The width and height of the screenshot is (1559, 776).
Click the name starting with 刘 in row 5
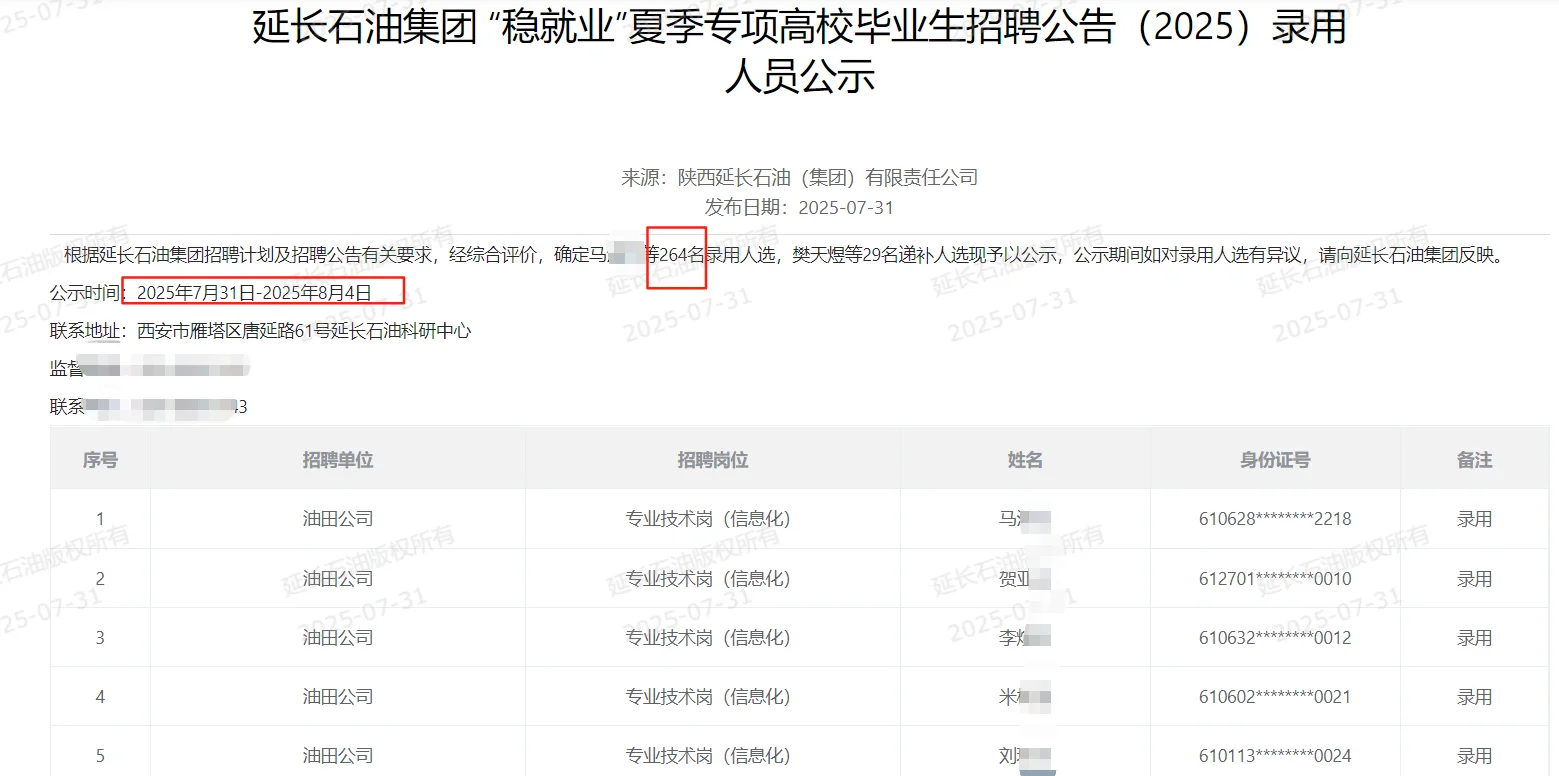[x=1025, y=755]
